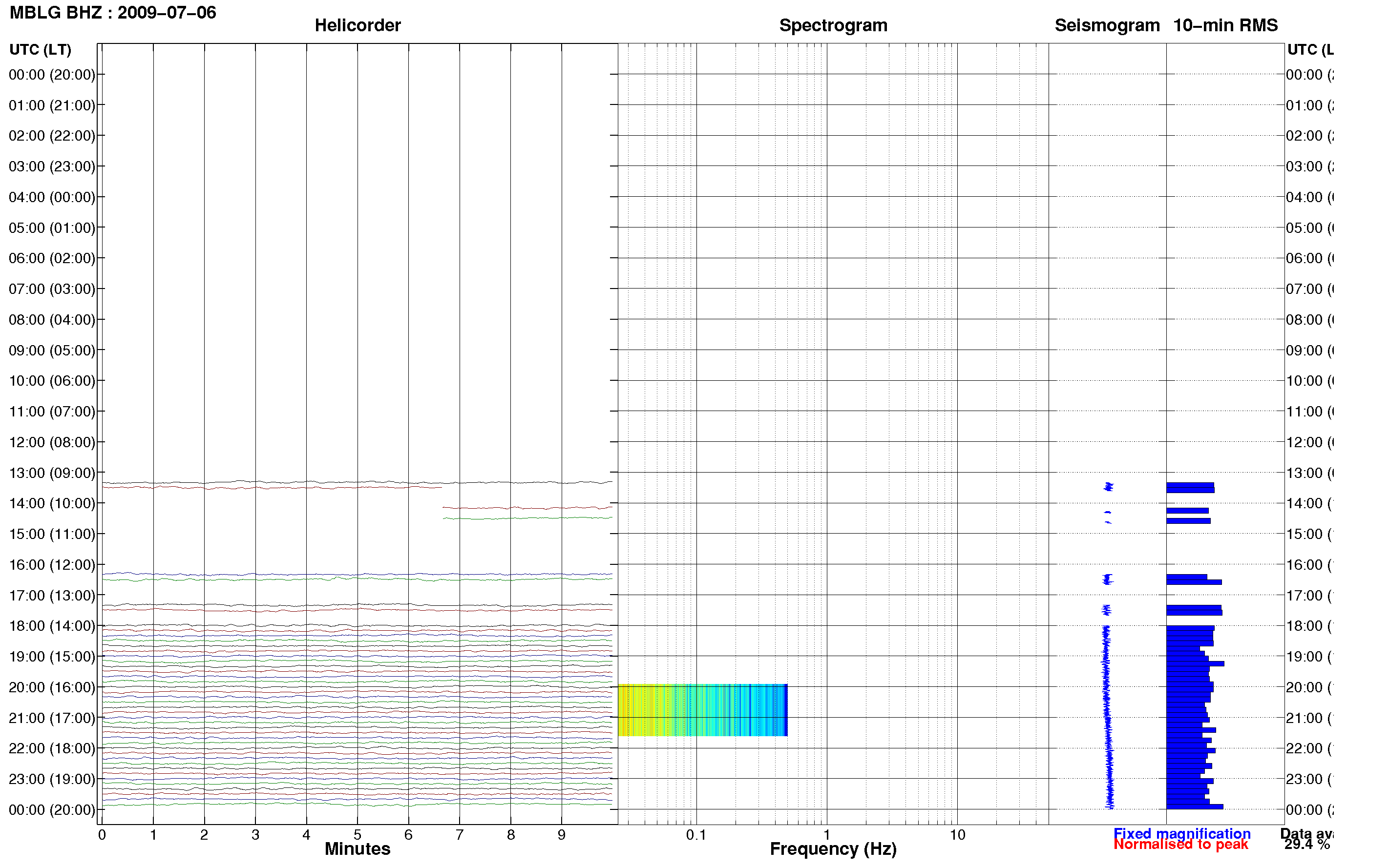Click the 'Helicorder' panel heading
Viewport: 1389px width, 868px height.
pyautogui.click(x=357, y=25)
